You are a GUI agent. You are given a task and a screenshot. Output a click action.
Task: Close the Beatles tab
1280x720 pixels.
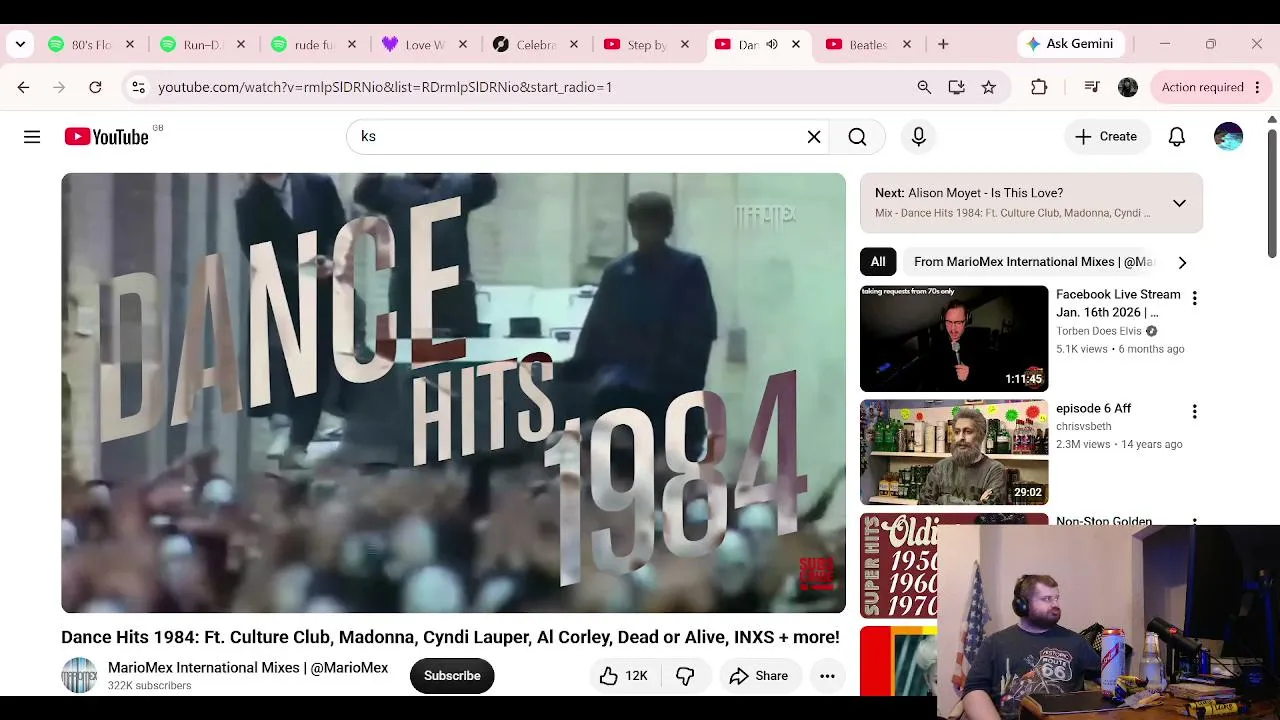click(906, 44)
